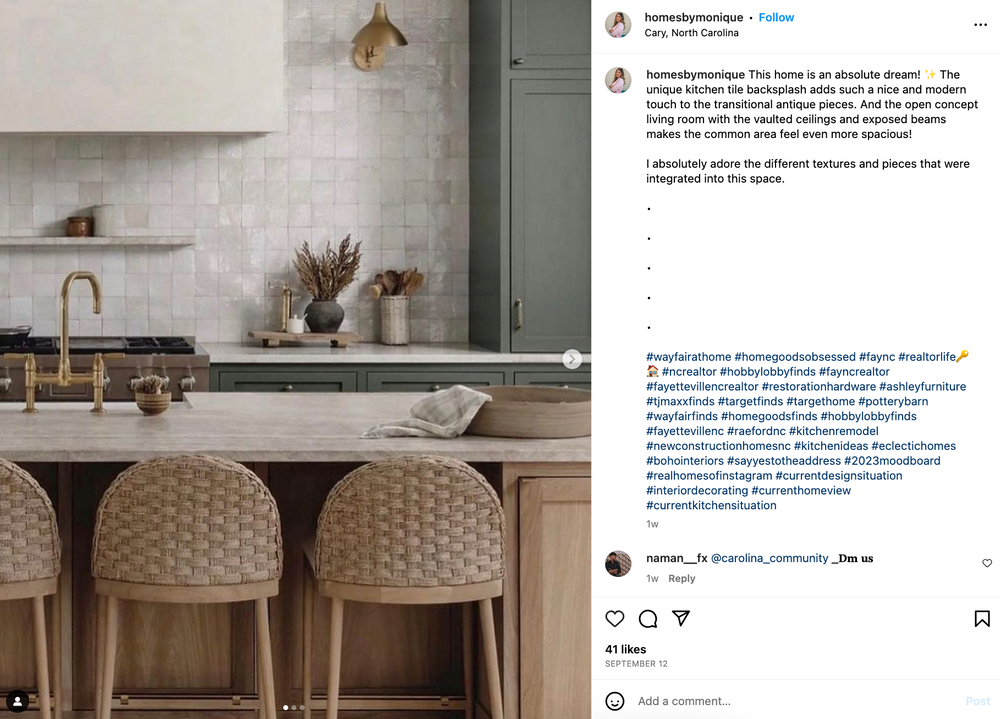The height and width of the screenshot is (719, 1000).
Task: Like the post with the heart icon
Action: click(615, 618)
